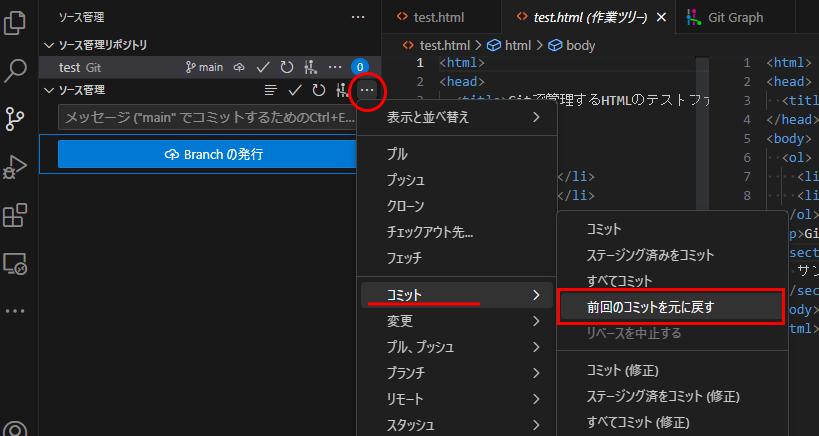Switch to test.html (作業ツリー) tab

[590, 17]
